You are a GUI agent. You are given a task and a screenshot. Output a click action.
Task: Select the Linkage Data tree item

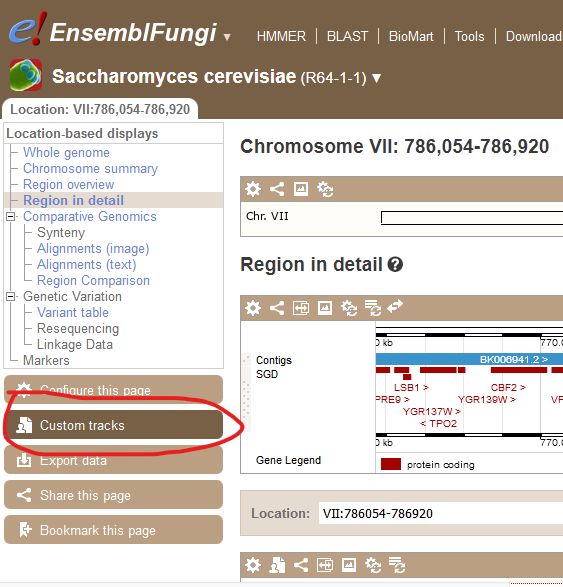pyautogui.click(x=75, y=344)
